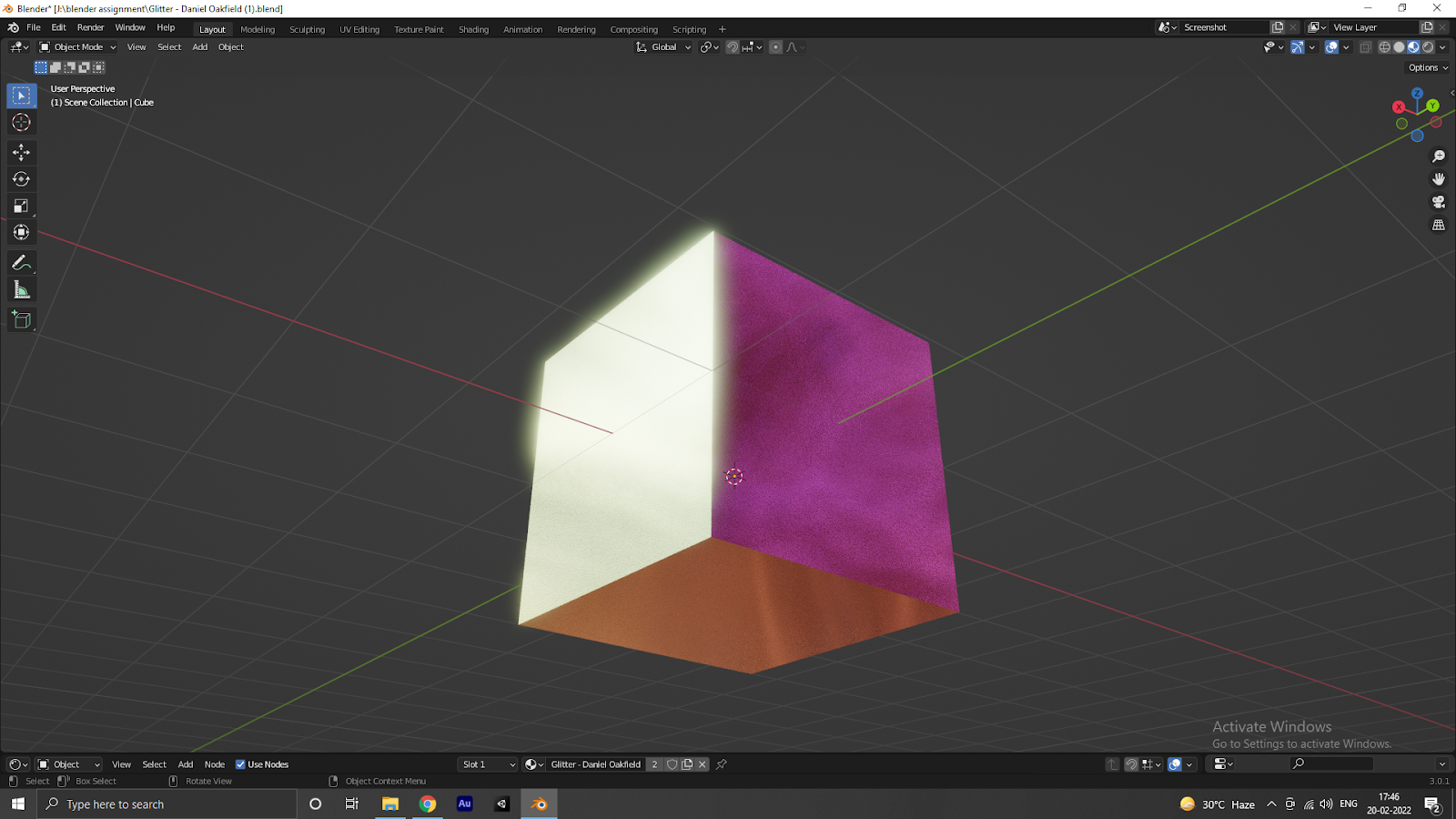The image size is (1456, 819).
Task: Unlink the Glitter material with X icon
Action: click(703, 764)
